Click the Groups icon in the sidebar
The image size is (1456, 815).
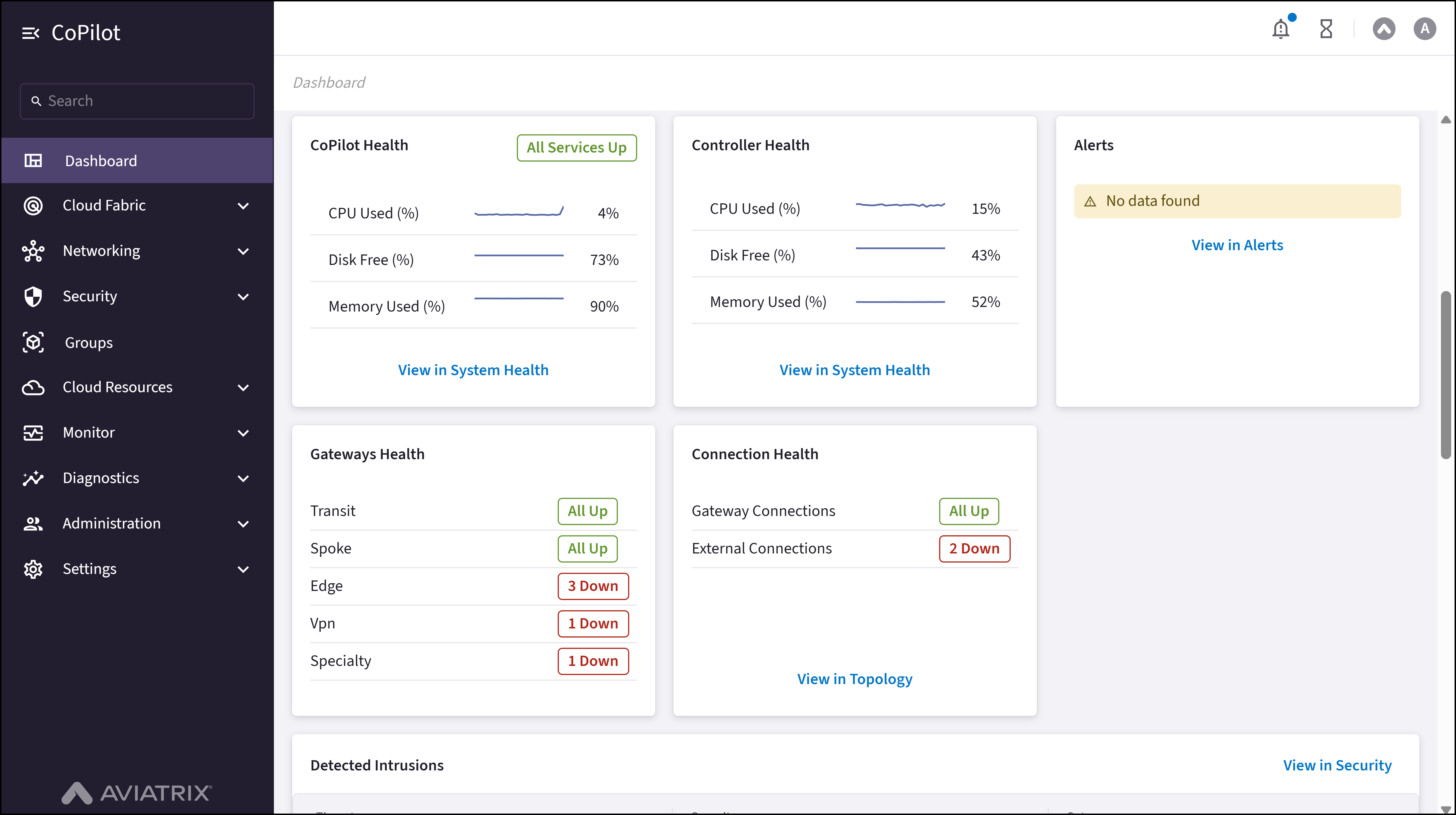[x=33, y=342]
